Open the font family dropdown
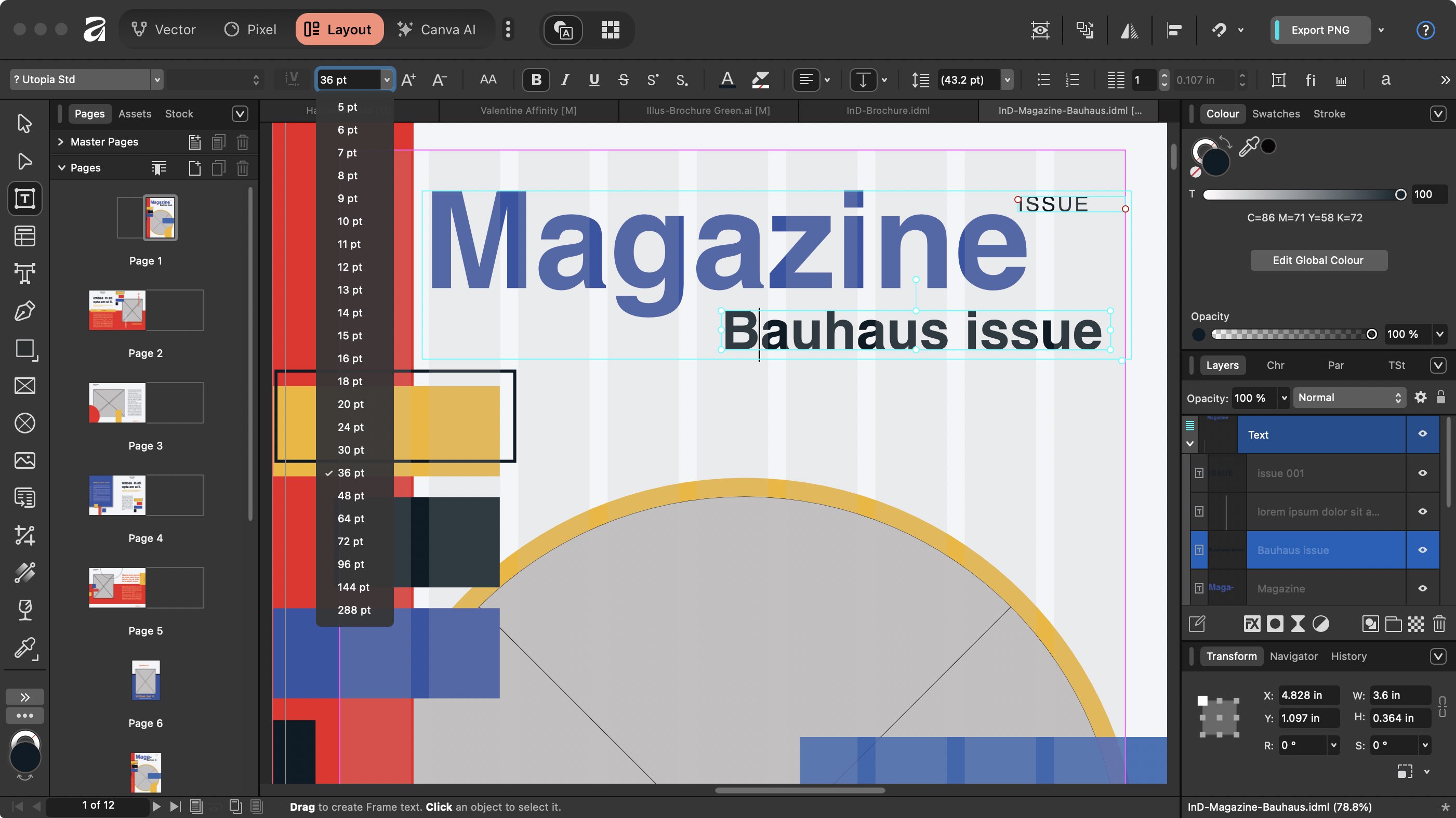The image size is (1456, 818). [157, 79]
